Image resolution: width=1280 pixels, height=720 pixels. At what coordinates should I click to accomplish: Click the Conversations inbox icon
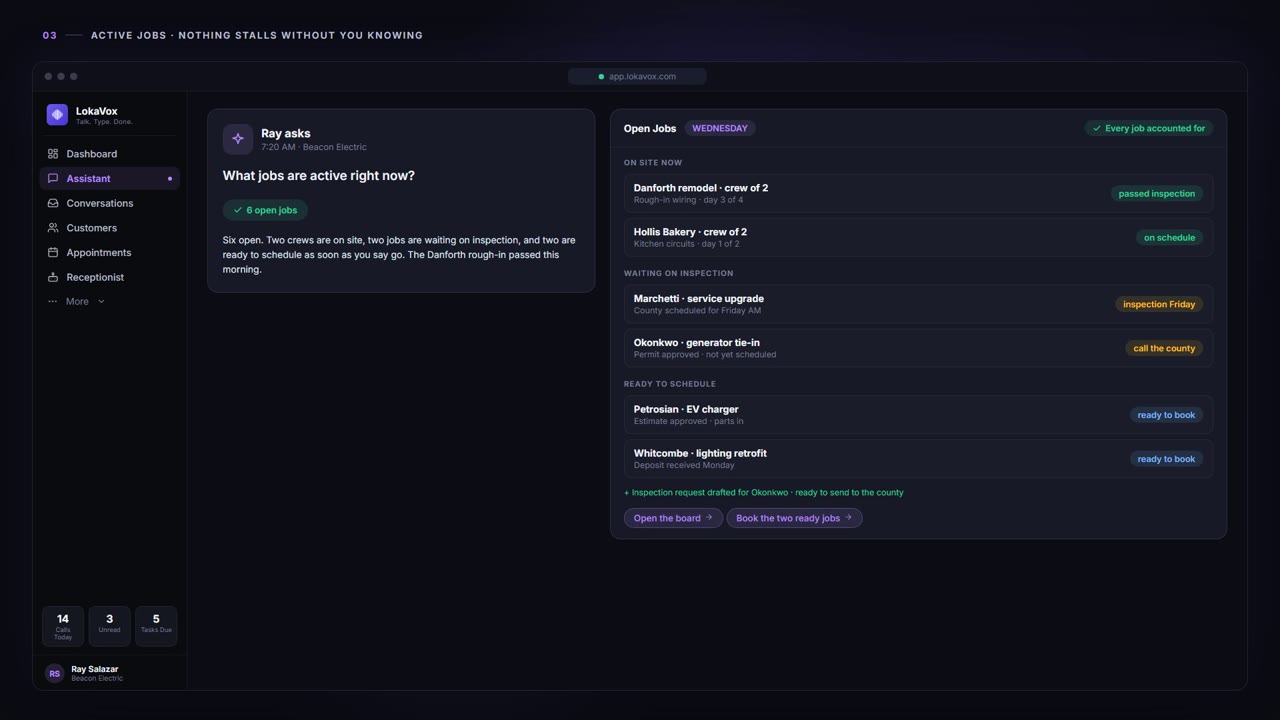(53, 203)
